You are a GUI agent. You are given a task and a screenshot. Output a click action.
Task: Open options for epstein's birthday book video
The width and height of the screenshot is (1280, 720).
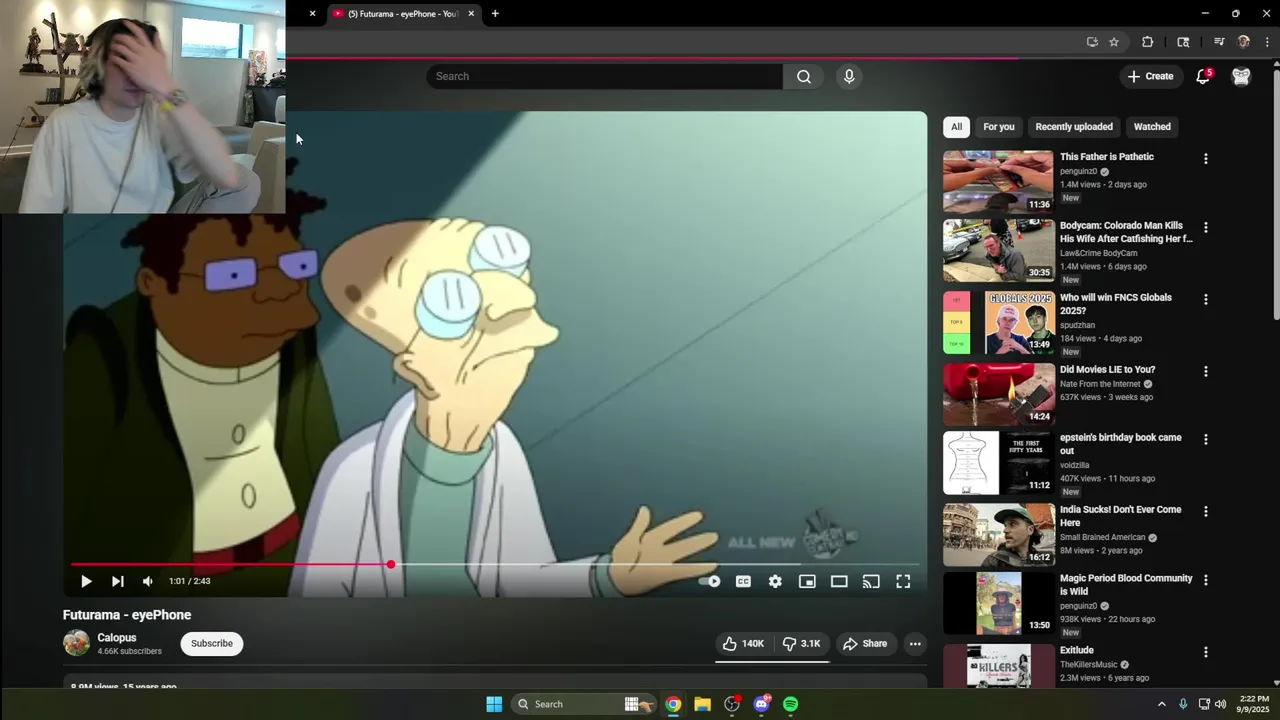click(1205, 440)
